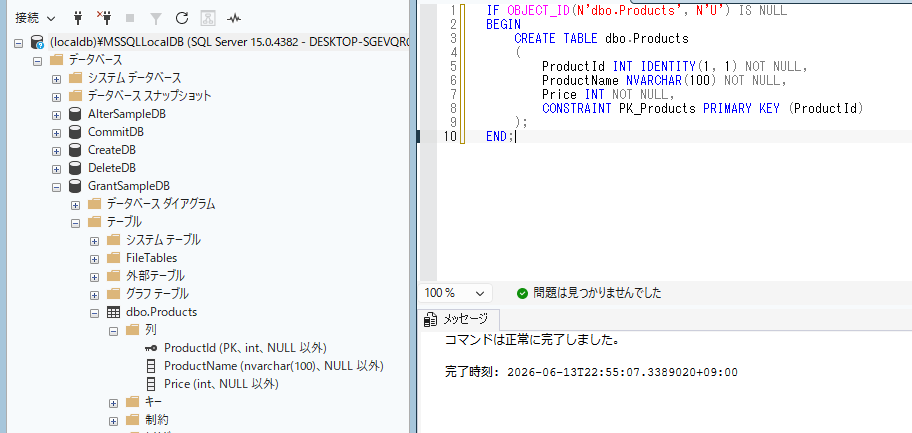Click the filter funnel icon
Image resolution: width=912 pixels, height=433 pixels.
click(156, 19)
